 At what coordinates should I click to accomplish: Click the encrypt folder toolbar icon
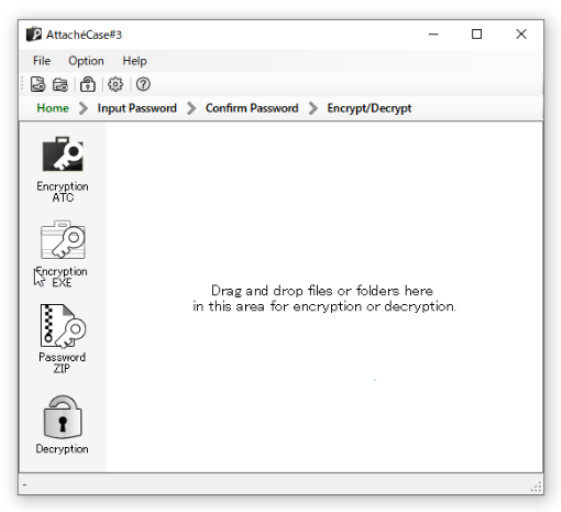[60, 85]
